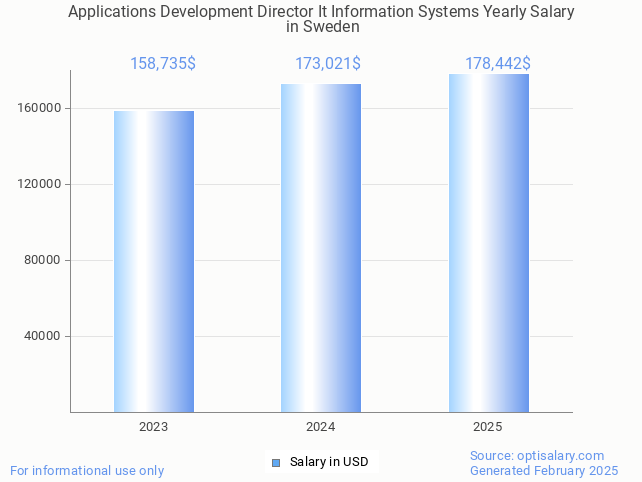Click the For informational use only note
This screenshot has height=482, width=642.
(x=87, y=470)
